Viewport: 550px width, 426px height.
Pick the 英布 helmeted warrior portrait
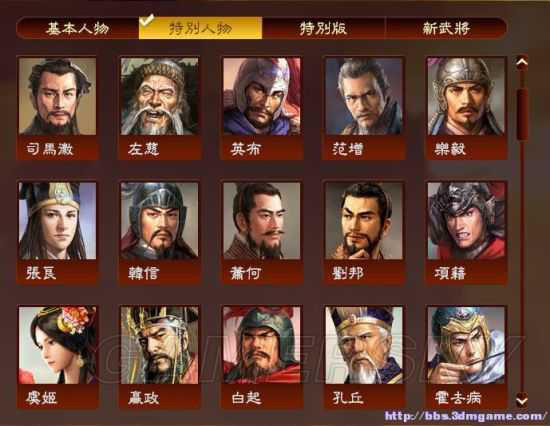(262, 96)
